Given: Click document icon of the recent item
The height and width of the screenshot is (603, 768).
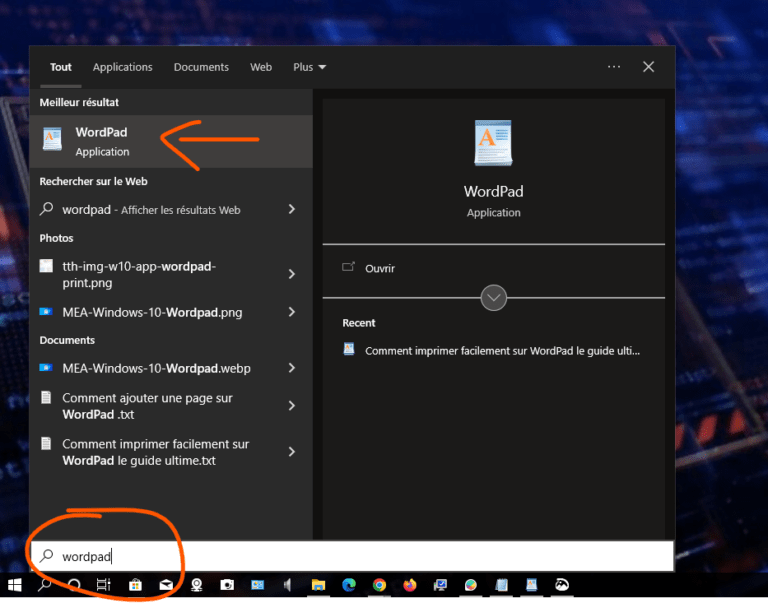Looking at the screenshot, I should tap(349, 349).
